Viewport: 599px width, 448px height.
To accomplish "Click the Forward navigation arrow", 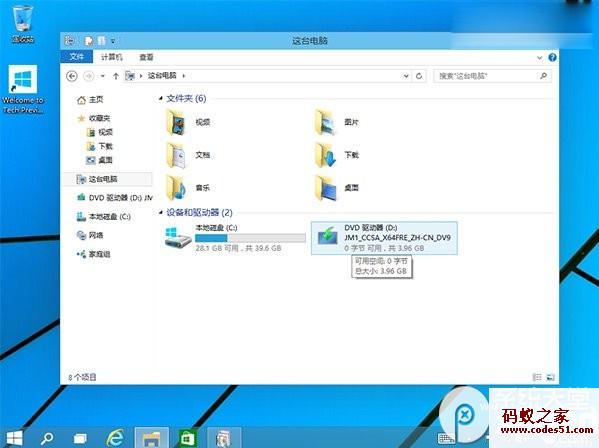I will click(89, 76).
